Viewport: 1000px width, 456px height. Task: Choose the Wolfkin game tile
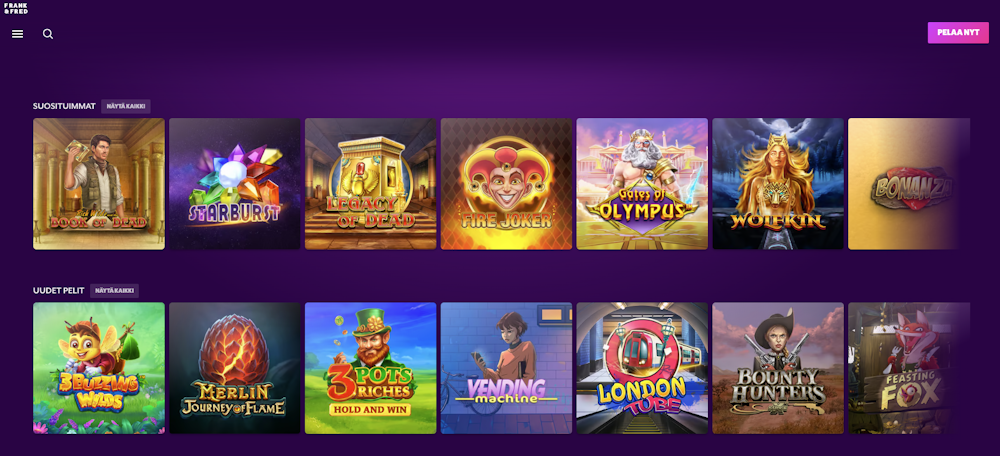(x=778, y=184)
